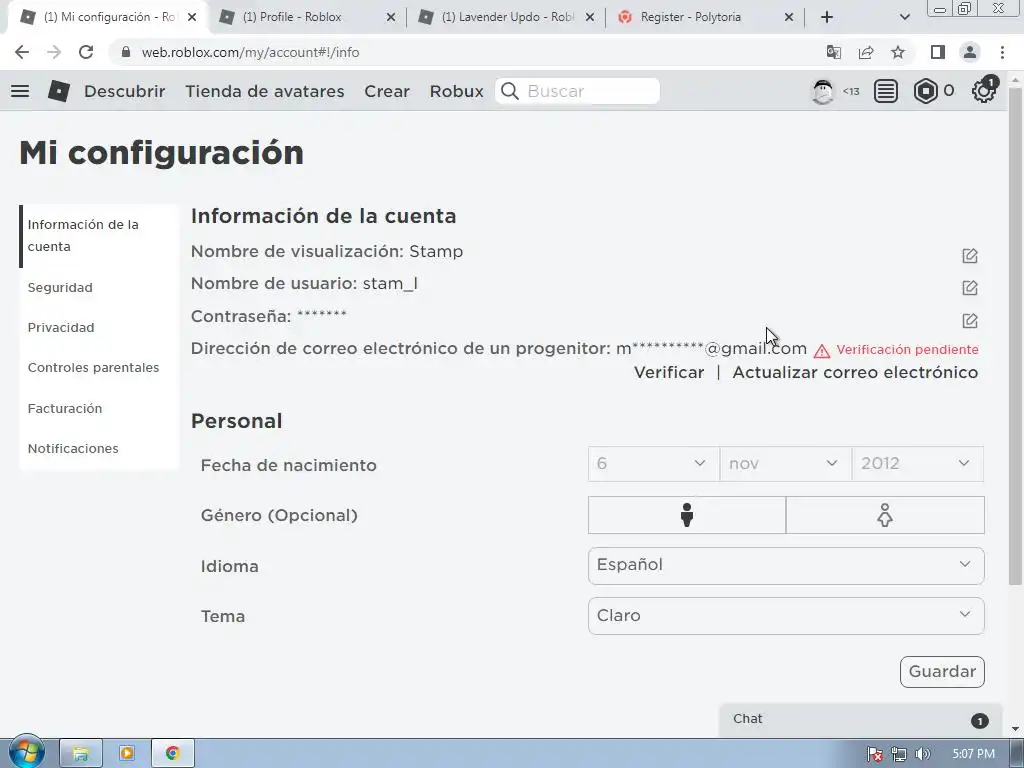
Task: Open the Chrome three-dot menu
Action: 1002,52
